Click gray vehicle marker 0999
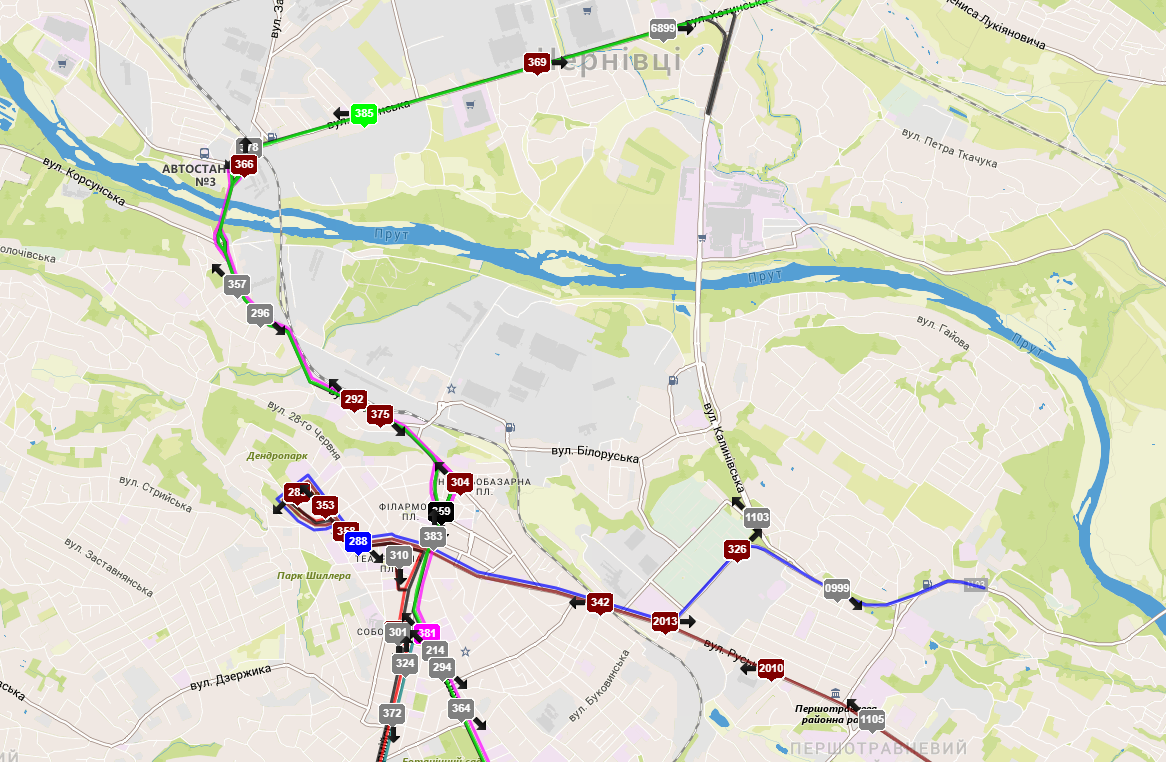1166x762 pixels. pos(837,589)
